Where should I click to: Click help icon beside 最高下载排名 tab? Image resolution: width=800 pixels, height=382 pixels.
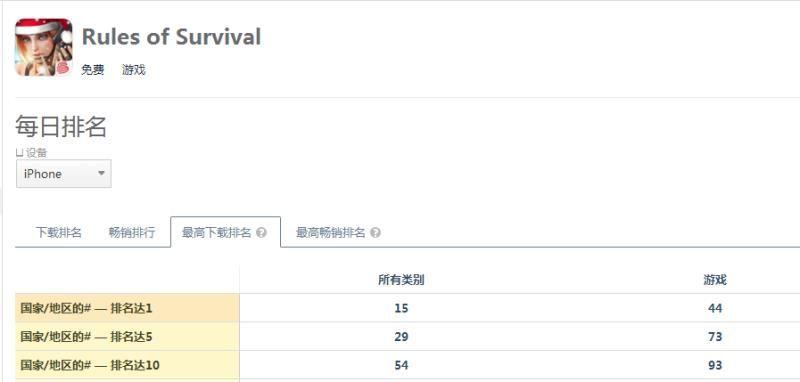coord(261,233)
